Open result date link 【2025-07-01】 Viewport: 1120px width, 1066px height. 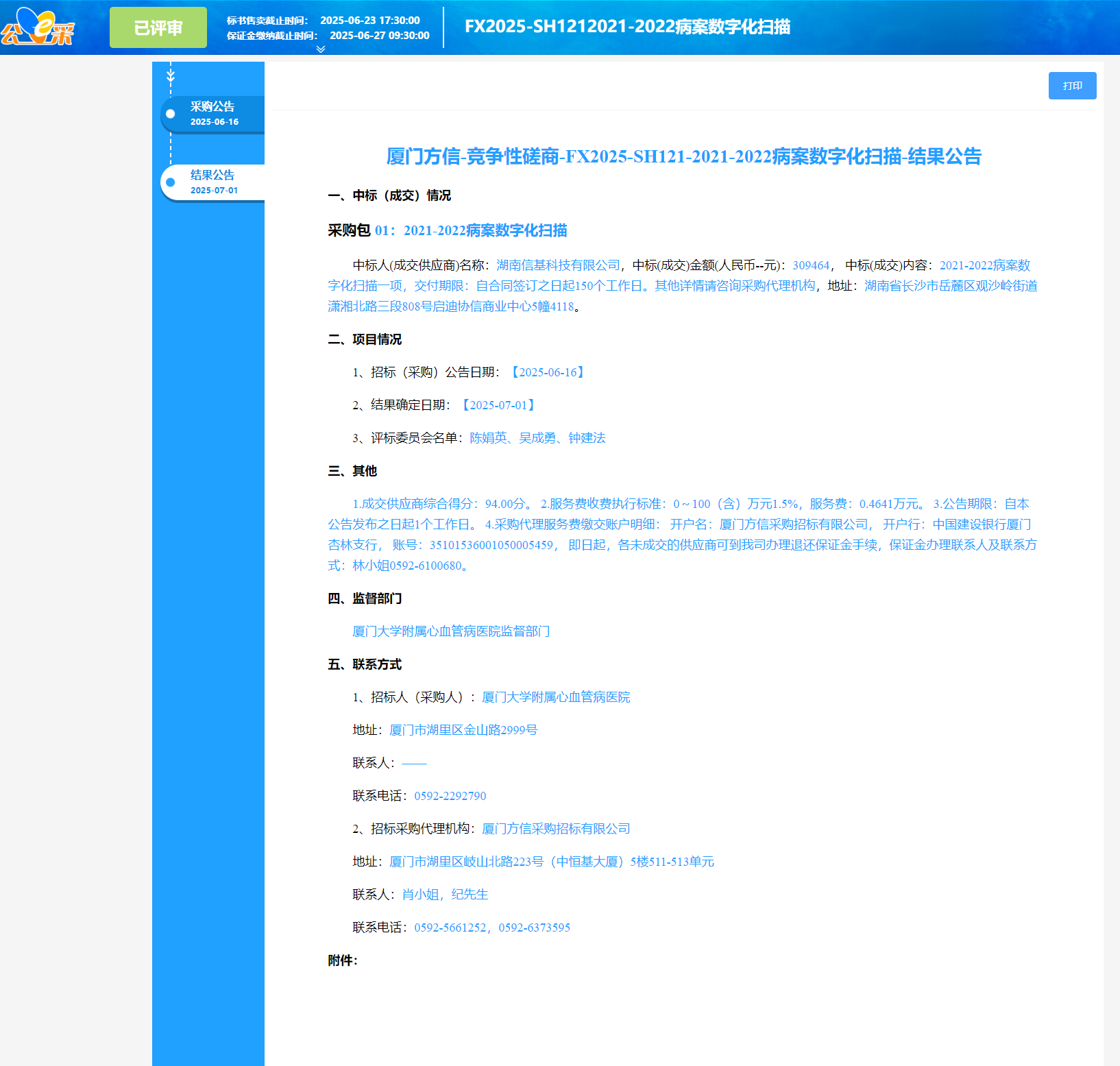pyautogui.click(x=498, y=404)
